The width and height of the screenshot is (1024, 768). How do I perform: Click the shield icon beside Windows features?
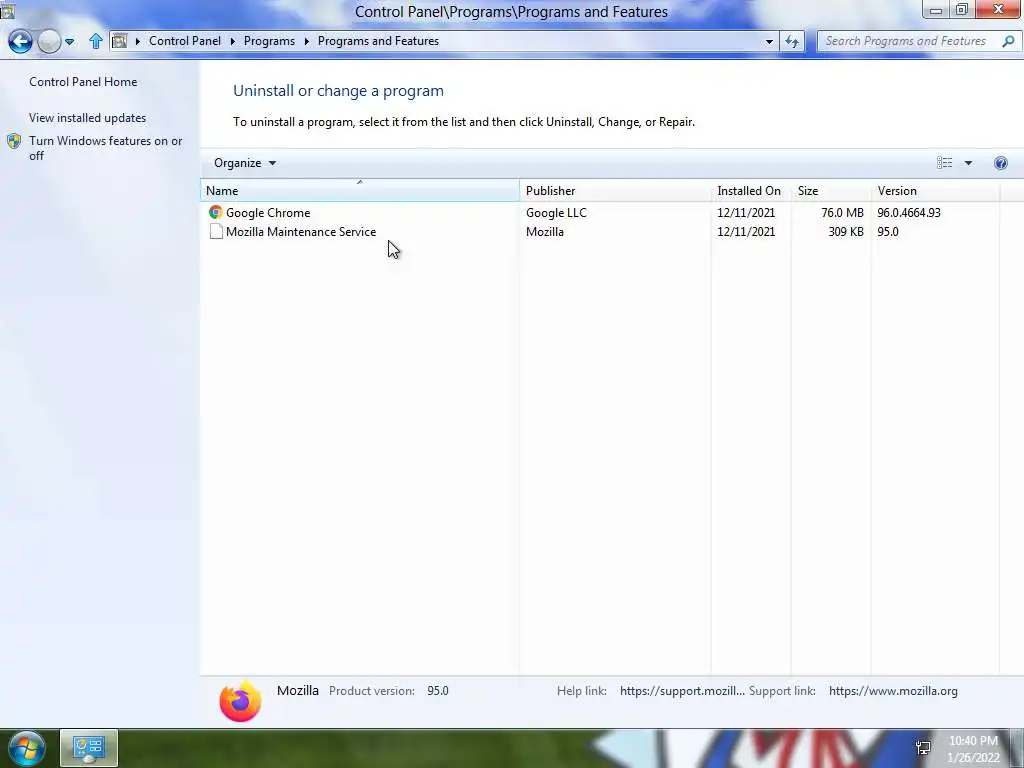coord(14,141)
